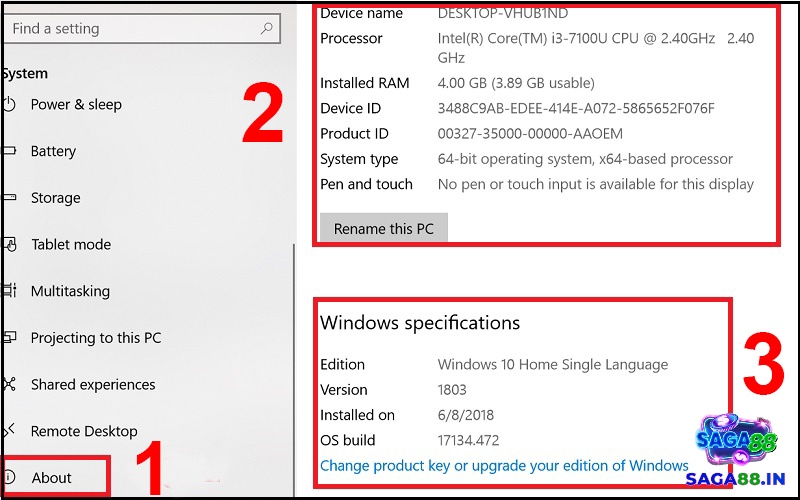Click the Edition value Windows 10 Home

(553, 365)
